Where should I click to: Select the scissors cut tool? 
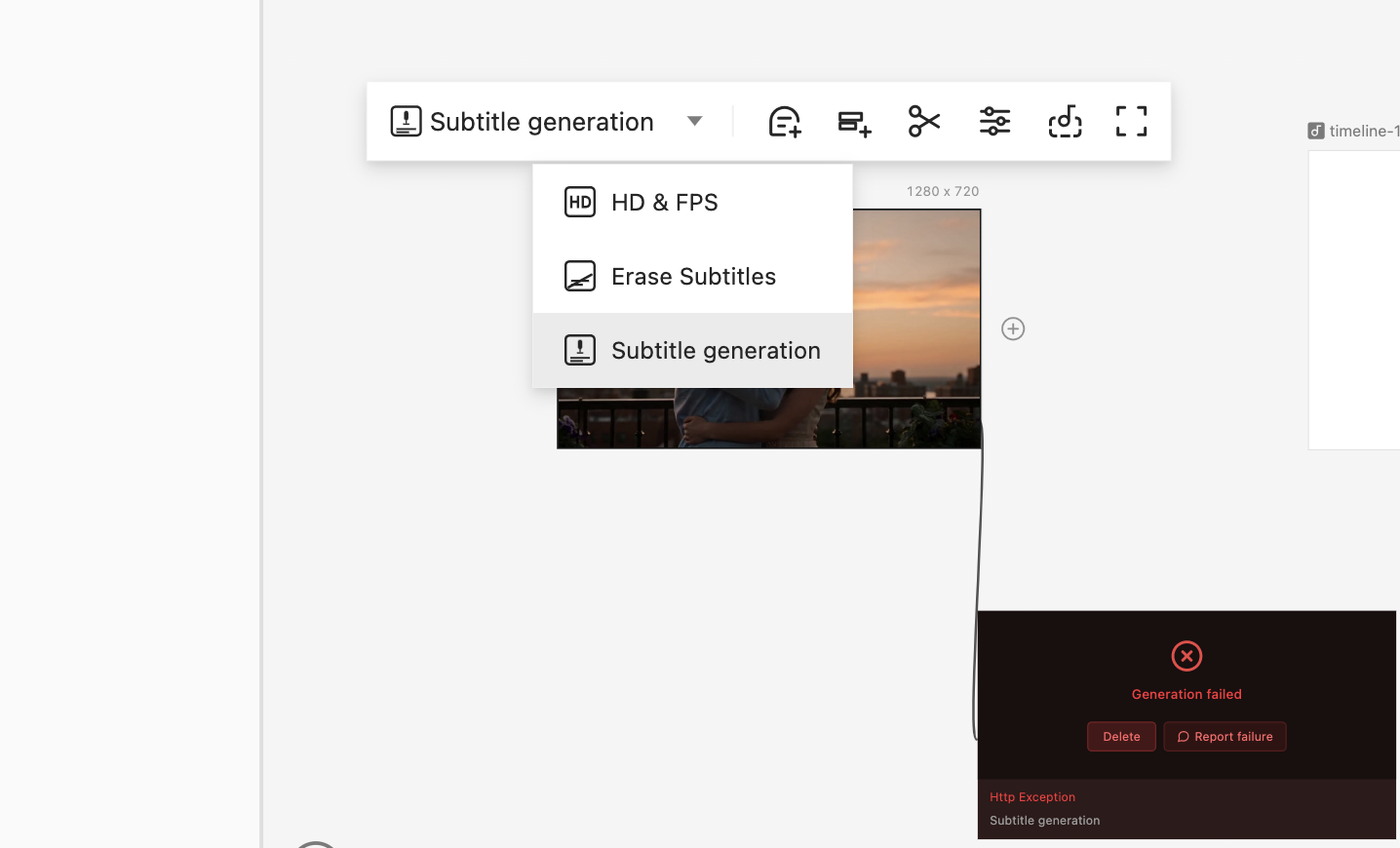coord(924,121)
